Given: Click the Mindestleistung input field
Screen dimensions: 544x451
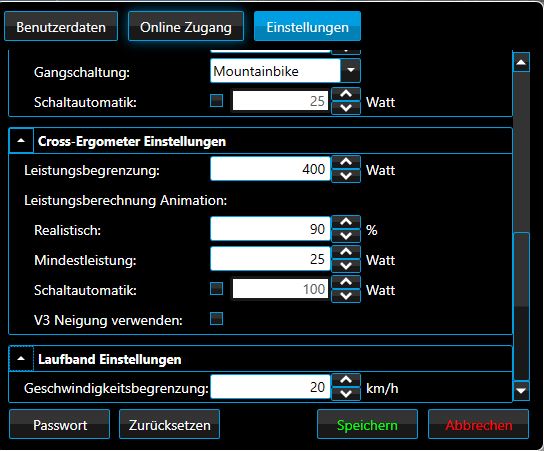Looking at the screenshot, I should tap(270, 259).
